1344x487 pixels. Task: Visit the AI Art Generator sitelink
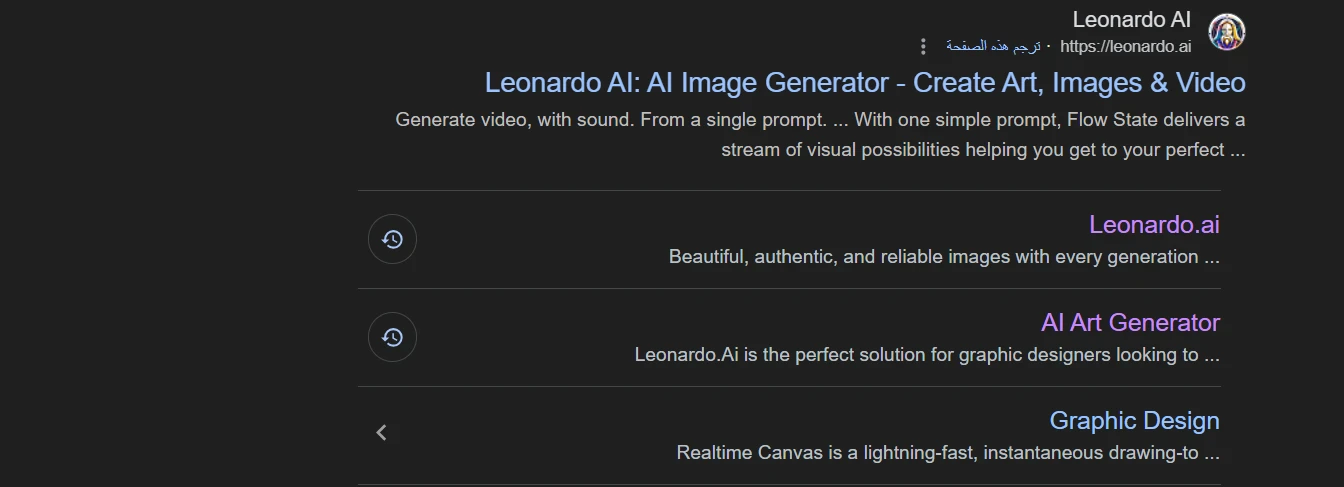click(1130, 322)
